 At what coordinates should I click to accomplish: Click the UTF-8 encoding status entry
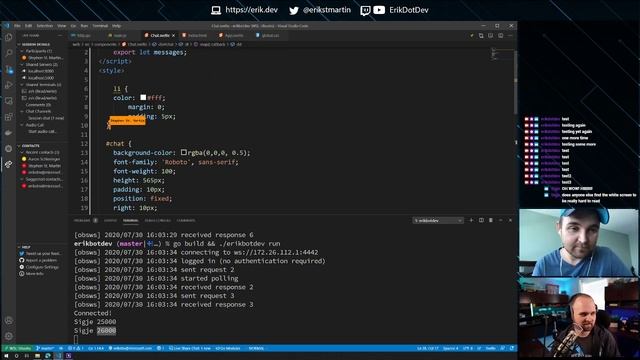point(468,348)
